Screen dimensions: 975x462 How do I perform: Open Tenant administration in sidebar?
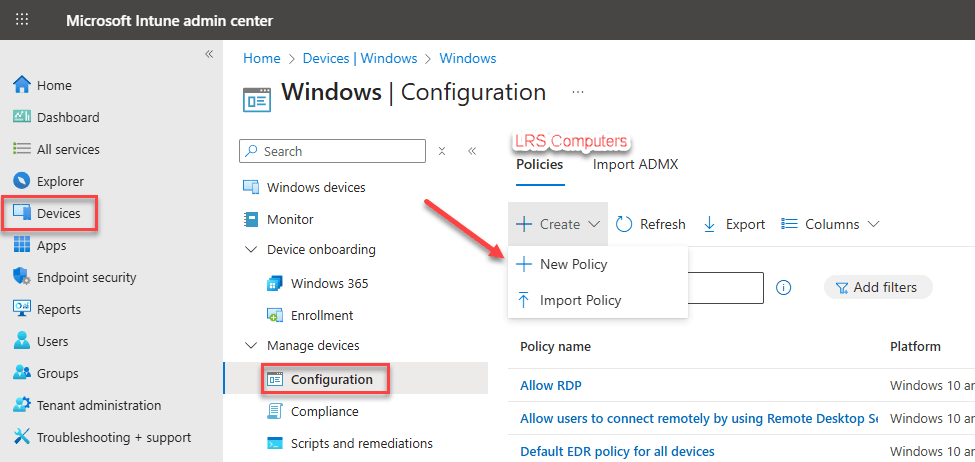point(98,405)
